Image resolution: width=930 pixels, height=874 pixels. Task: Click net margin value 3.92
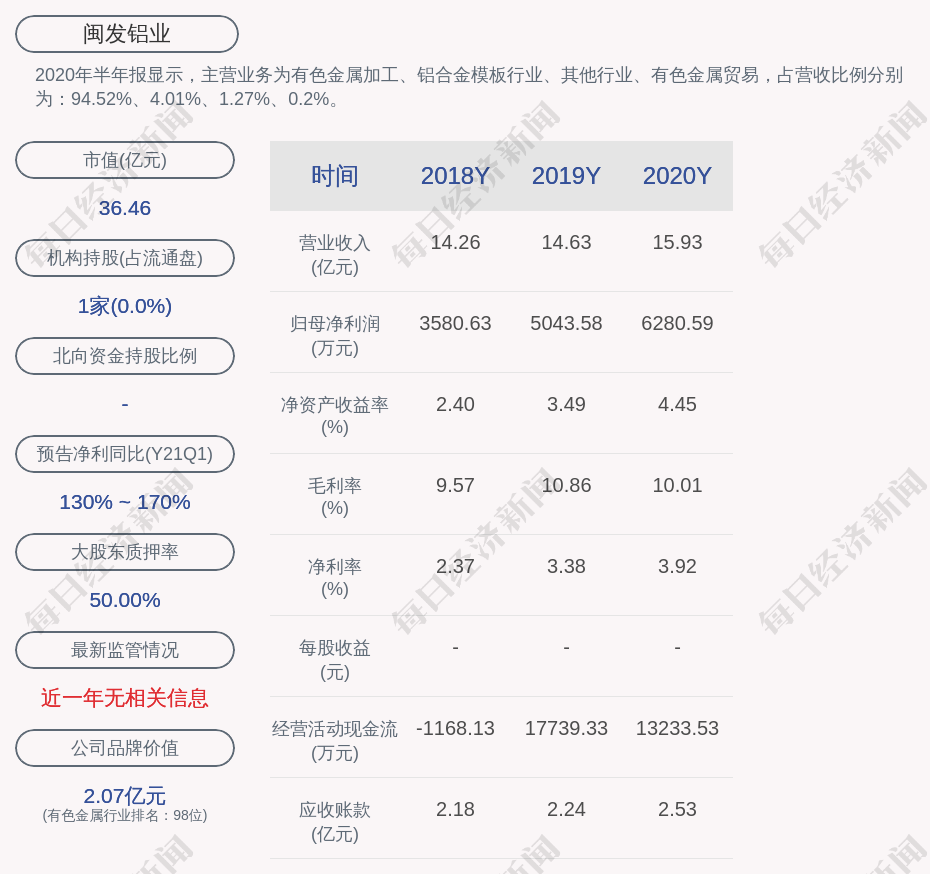[677, 566]
